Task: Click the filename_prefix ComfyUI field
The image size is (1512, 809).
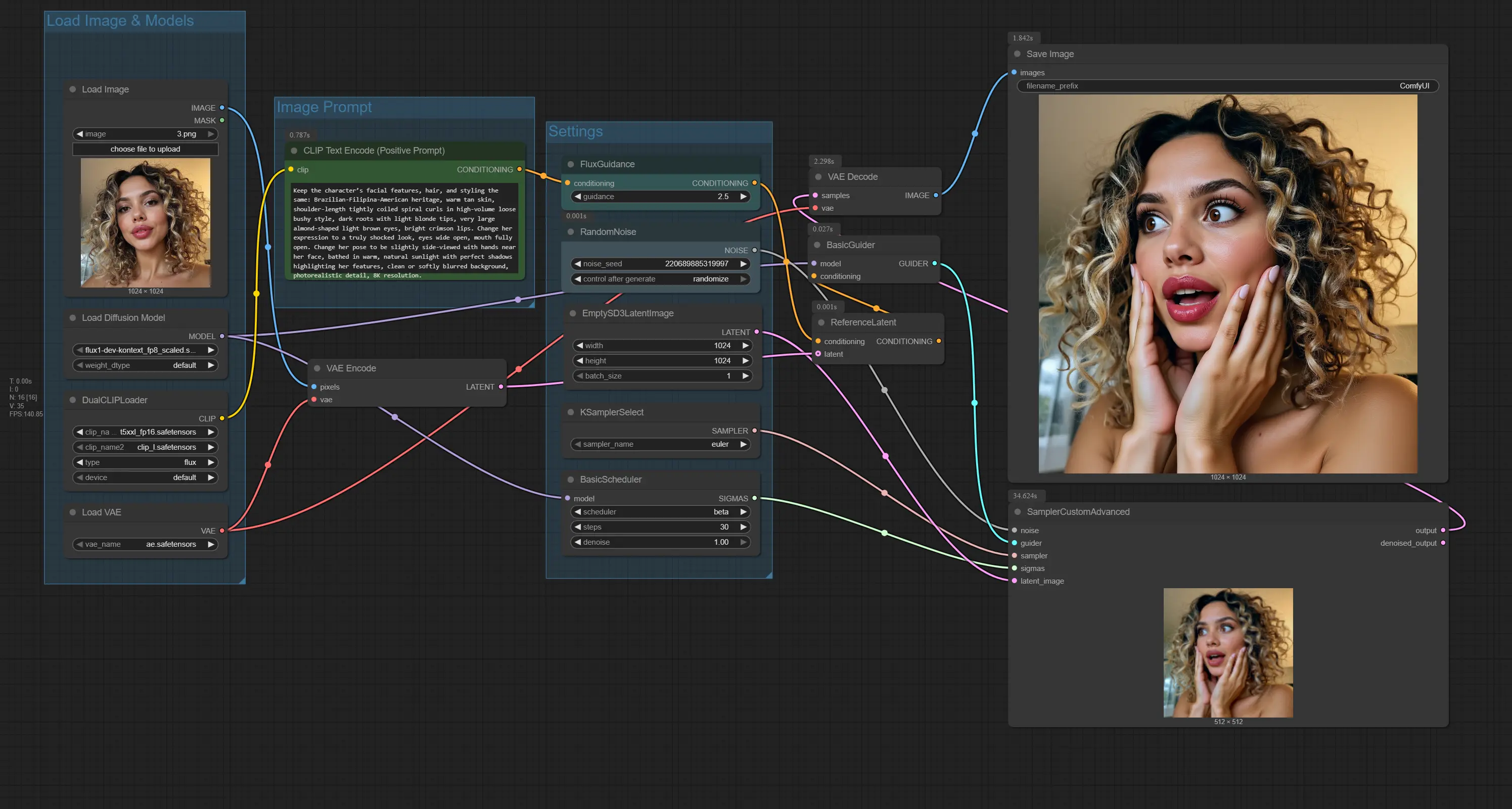Action: tap(1227, 86)
